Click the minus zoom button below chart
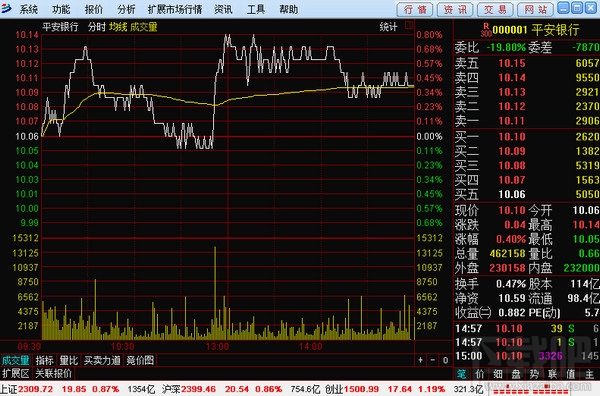 click(x=433, y=360)
